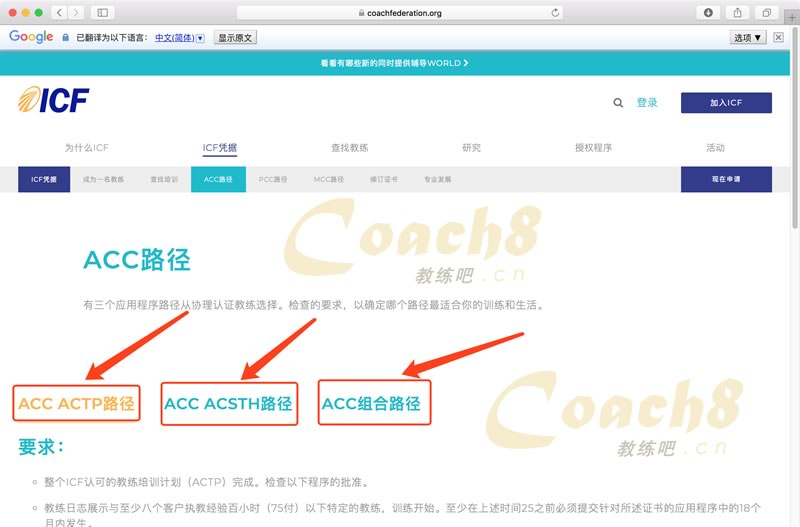Click the 显示原文 show original button
The width and height of the screenshot is (800, 527).
[x=236, y=37]
